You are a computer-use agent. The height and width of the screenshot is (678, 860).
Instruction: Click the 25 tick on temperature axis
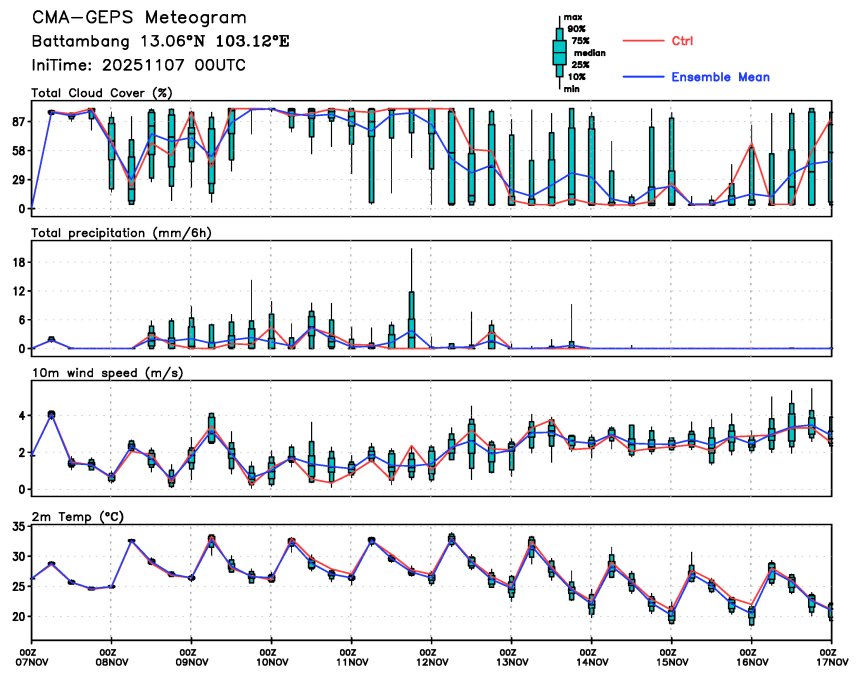click(x=19, y=586)
